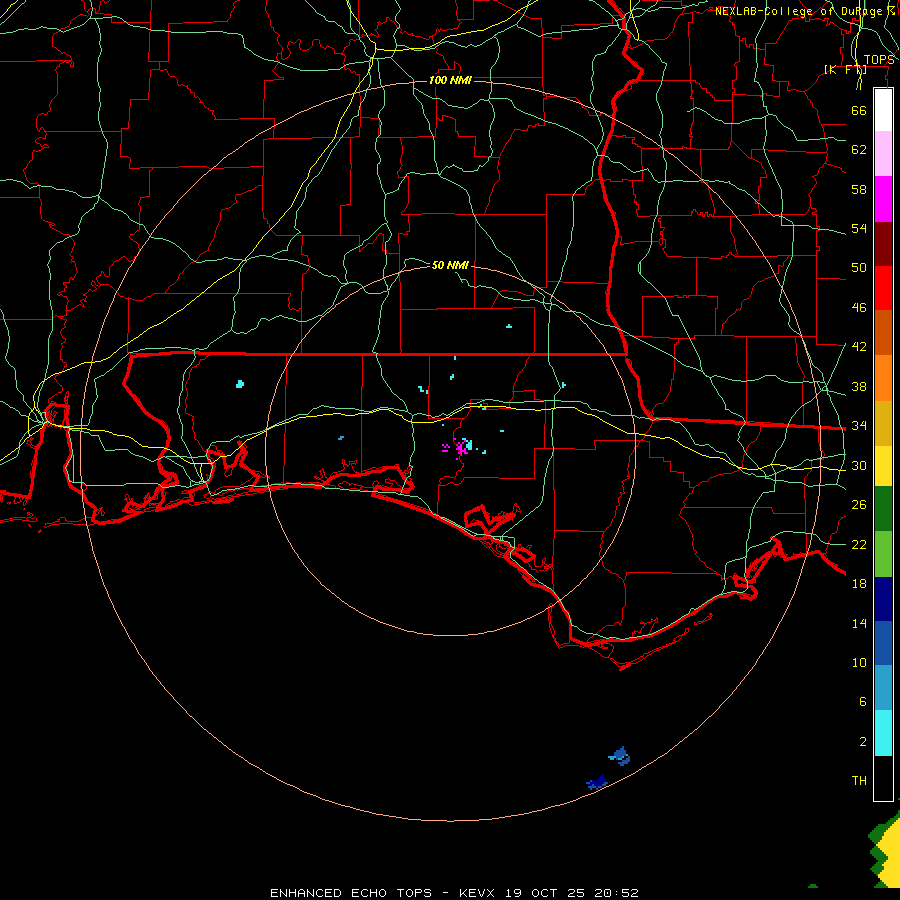Click the "54" legend value
The width and height of the screenshot is (900, 900).
point(859,228)
